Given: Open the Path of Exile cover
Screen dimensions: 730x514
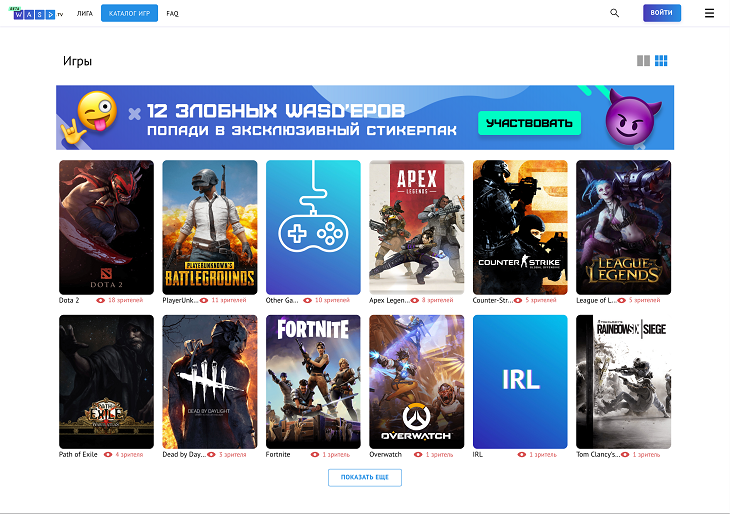Looking at the screenshot, I should pyautogui.click(x=106, y=382).
